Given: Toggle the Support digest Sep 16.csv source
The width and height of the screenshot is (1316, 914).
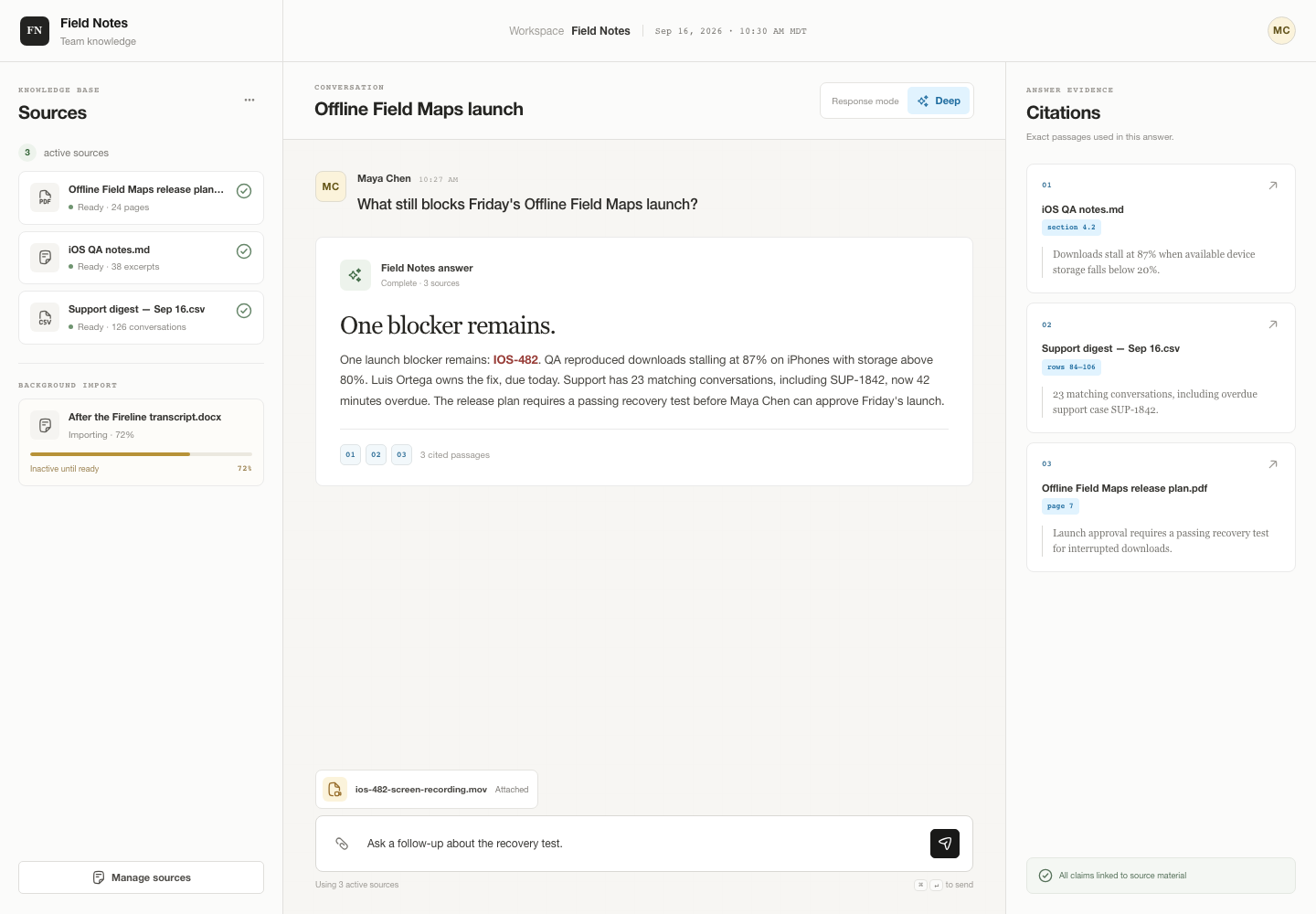Looking at the screenshot, I should coord(244,311).
